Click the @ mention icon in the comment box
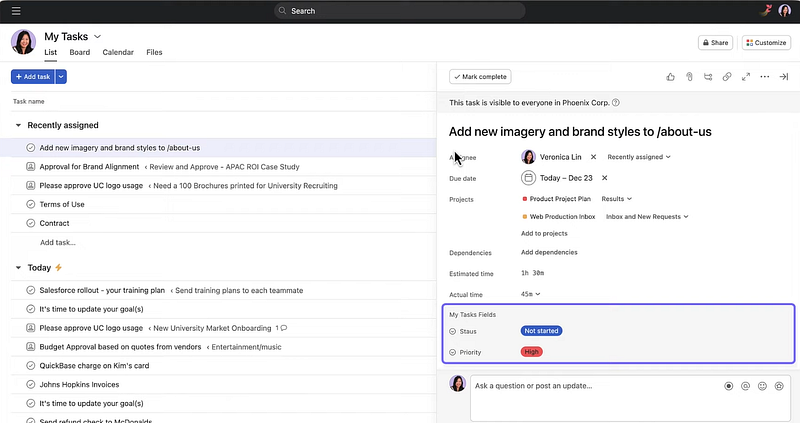The image size is (800, 423). 745,385
